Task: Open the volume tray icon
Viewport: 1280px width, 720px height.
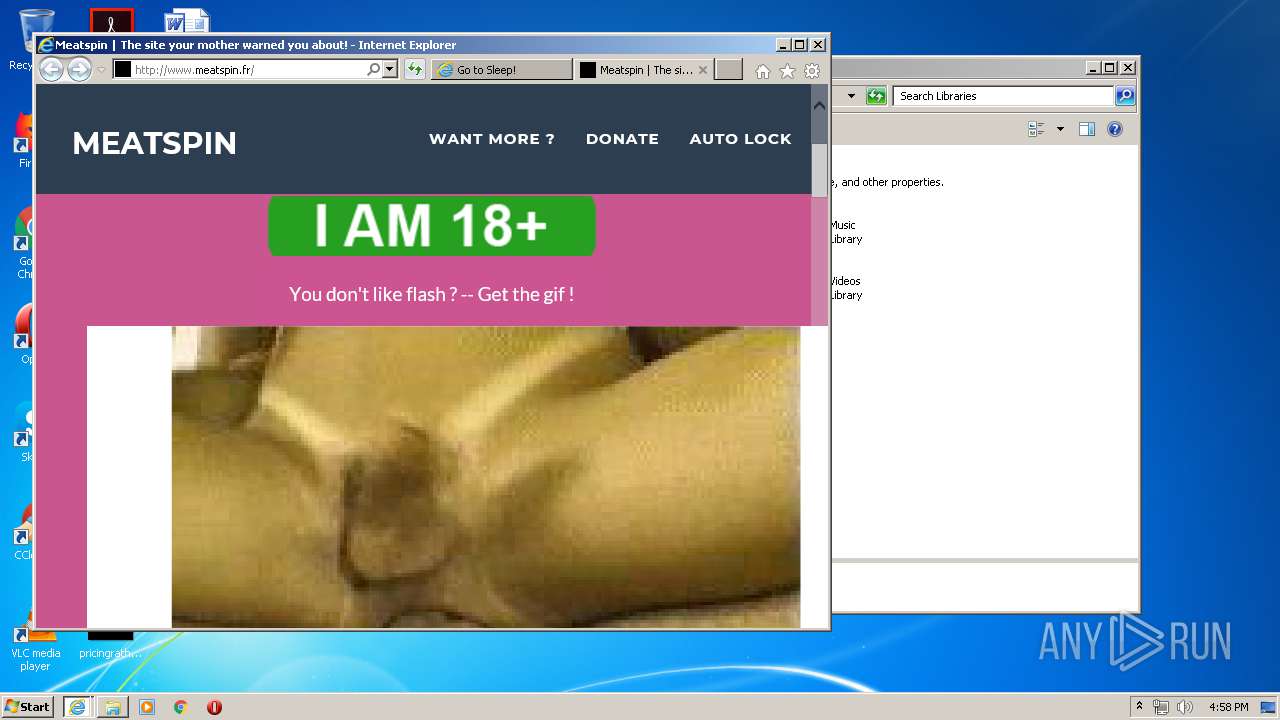Action: (x=1185, y=707)
